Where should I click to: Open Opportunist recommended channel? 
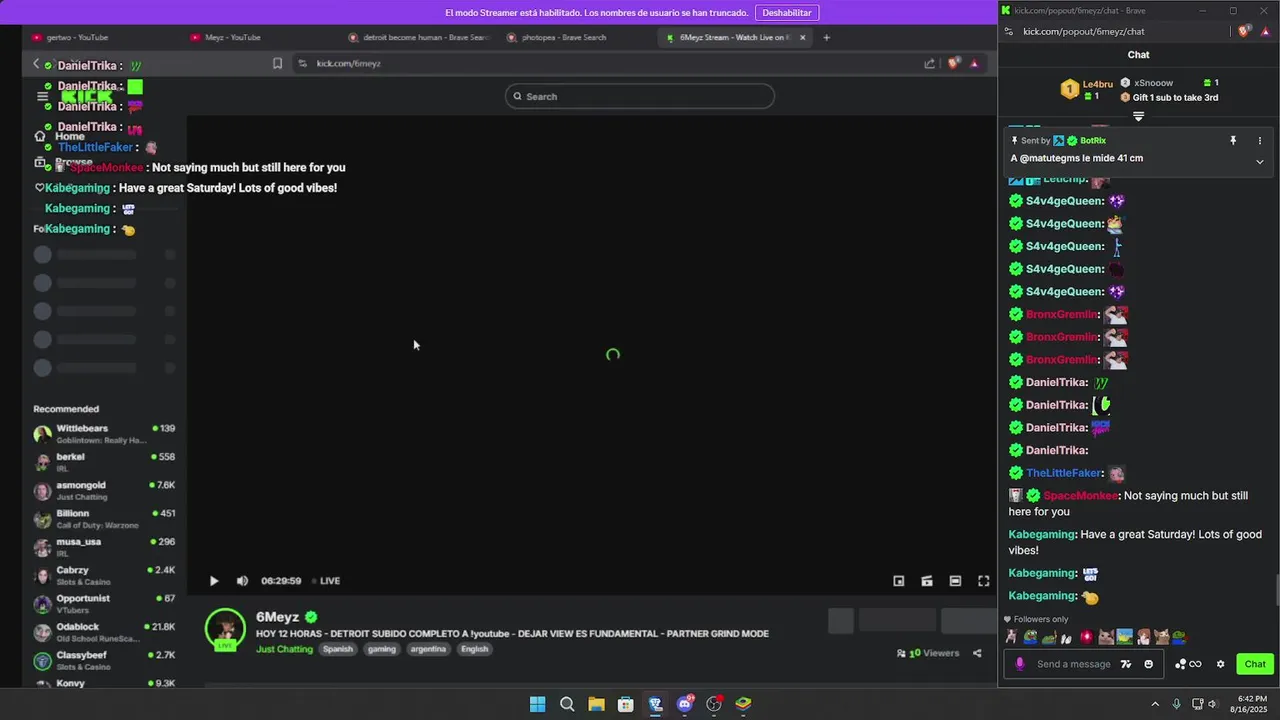pyautogui.click(x=104, y=603)
